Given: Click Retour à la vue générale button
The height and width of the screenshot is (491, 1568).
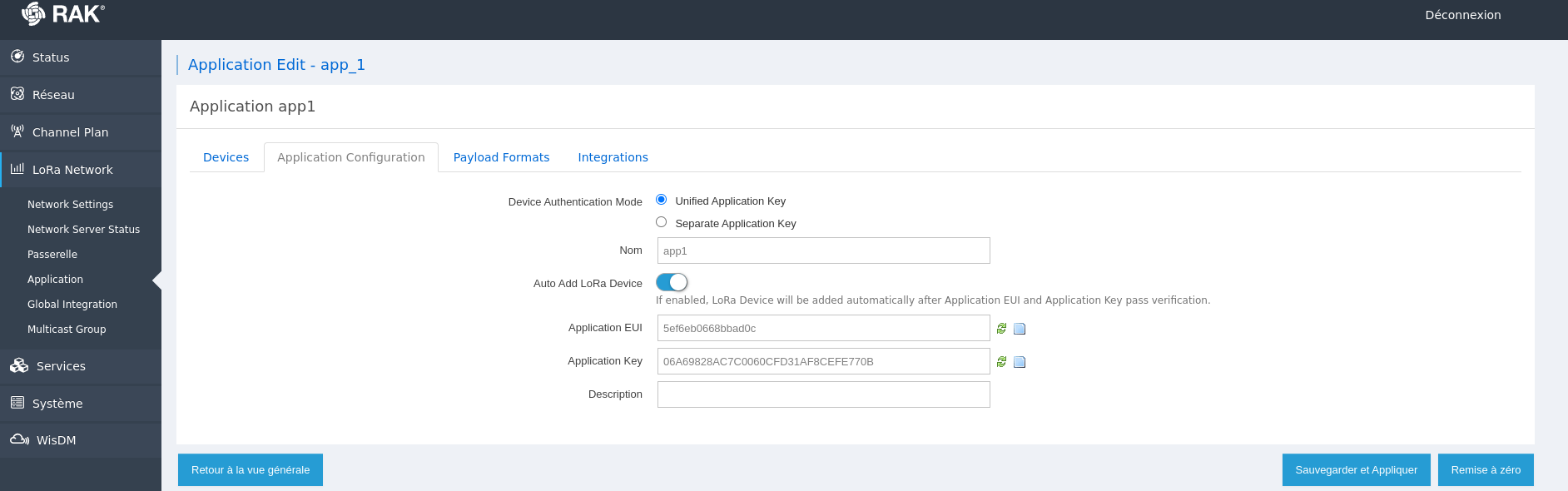Looking at the screenshot, I should 251,470.
